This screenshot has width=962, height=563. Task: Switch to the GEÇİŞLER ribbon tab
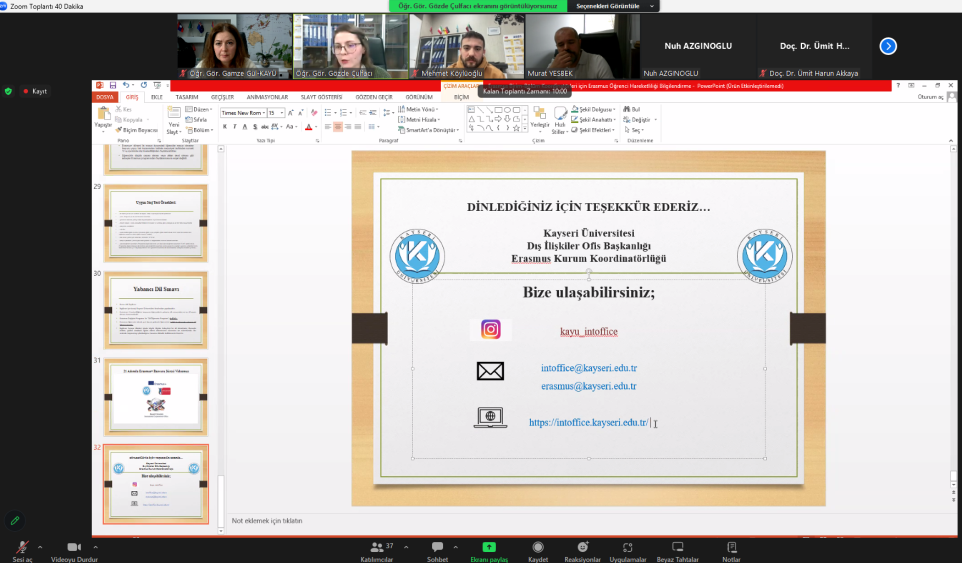click(x=222, y=97)
